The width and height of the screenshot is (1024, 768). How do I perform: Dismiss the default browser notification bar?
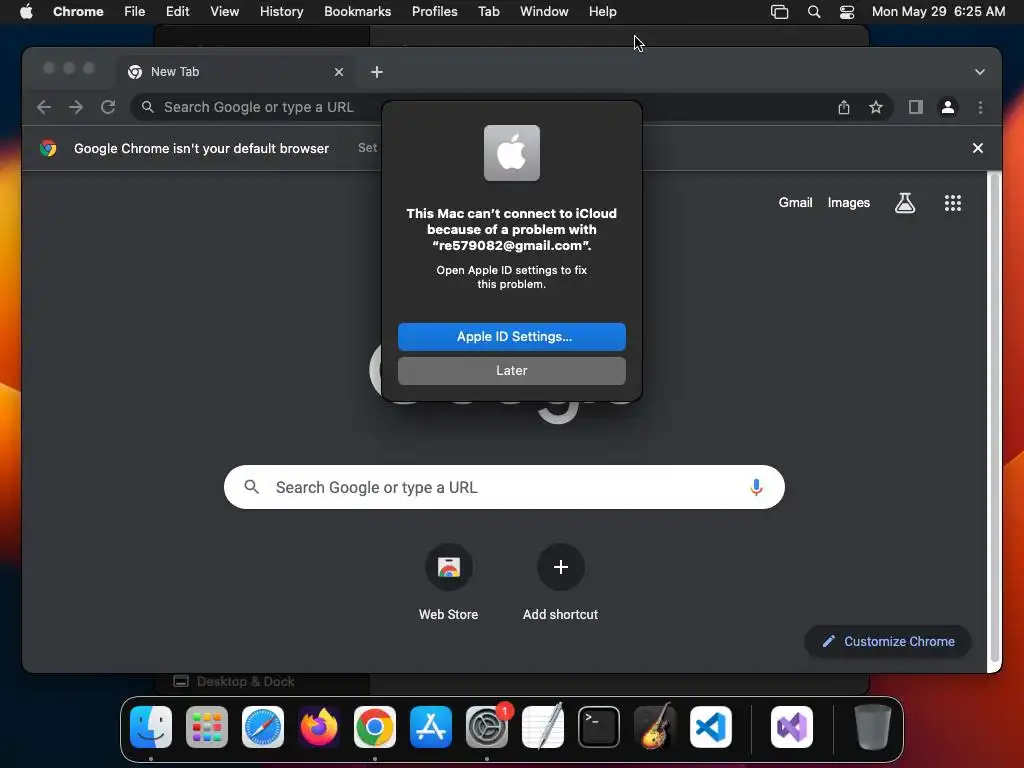(x=978, y=148)
